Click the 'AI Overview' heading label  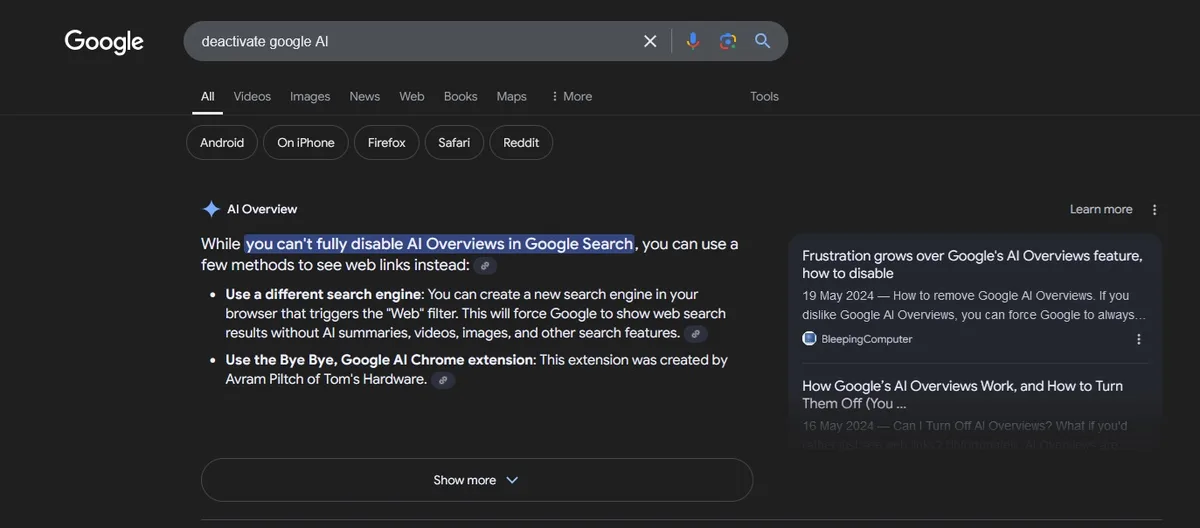pyautogui.click(x=262, y=209)
